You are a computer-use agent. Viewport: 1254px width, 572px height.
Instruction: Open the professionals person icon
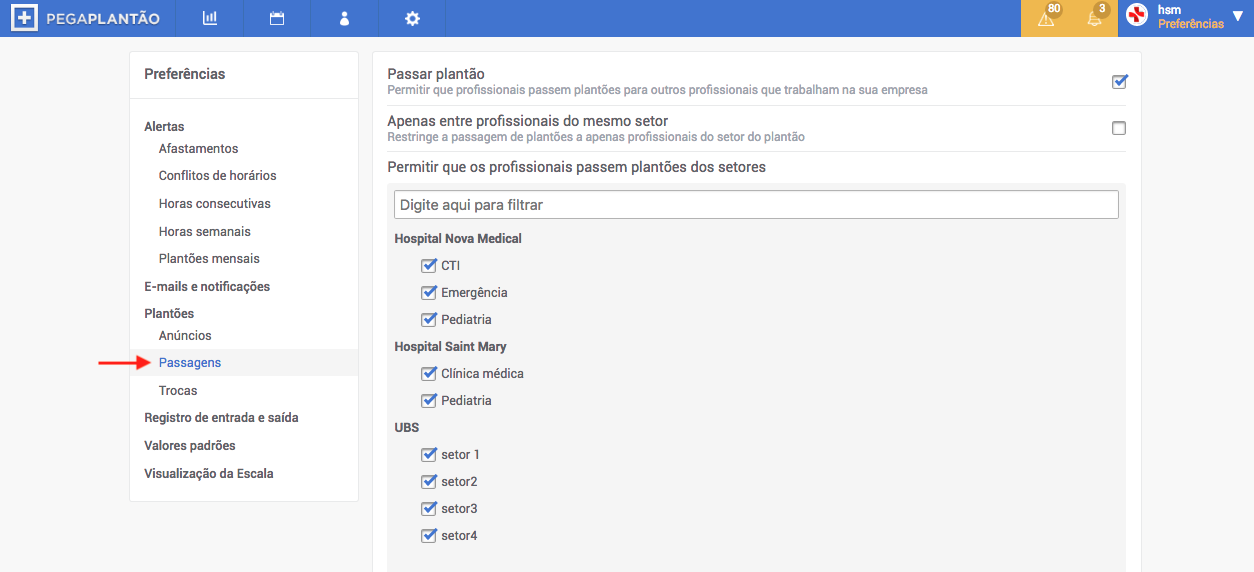point(344,18)
